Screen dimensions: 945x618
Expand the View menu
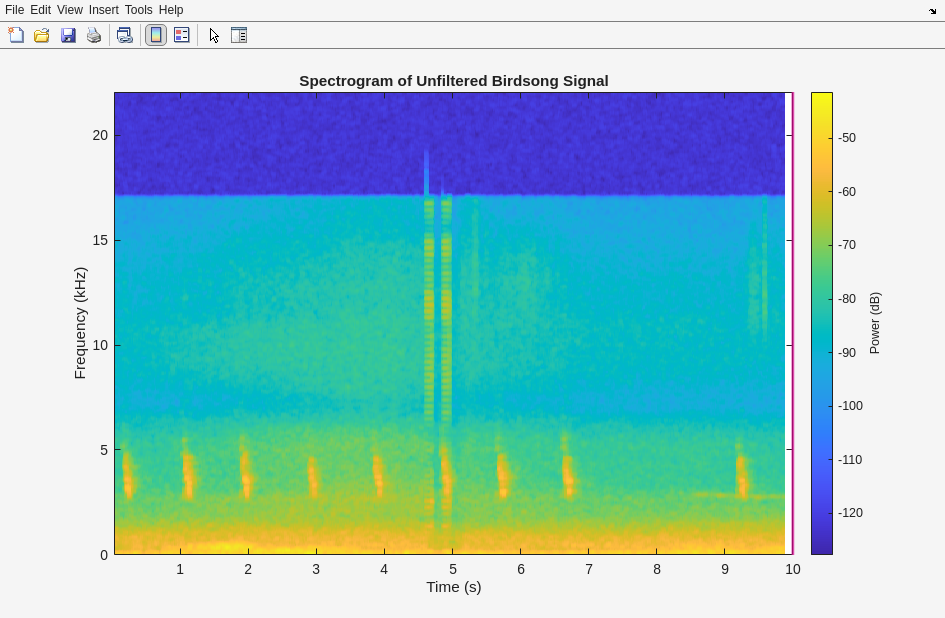point(70,10)
